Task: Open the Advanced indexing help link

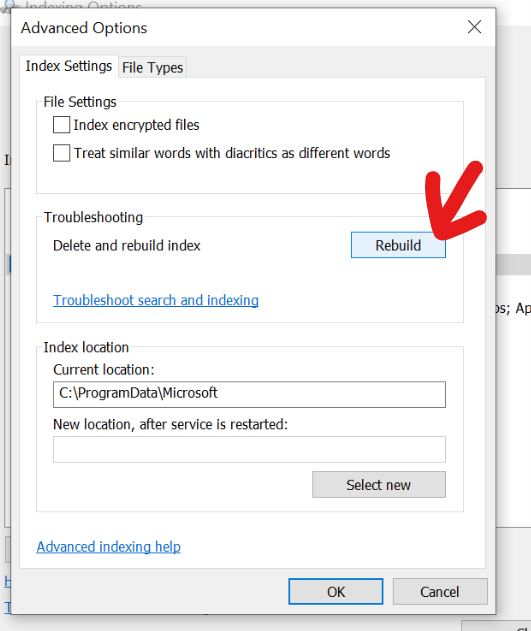Action: pyautogui.click(x=109, y=546)
